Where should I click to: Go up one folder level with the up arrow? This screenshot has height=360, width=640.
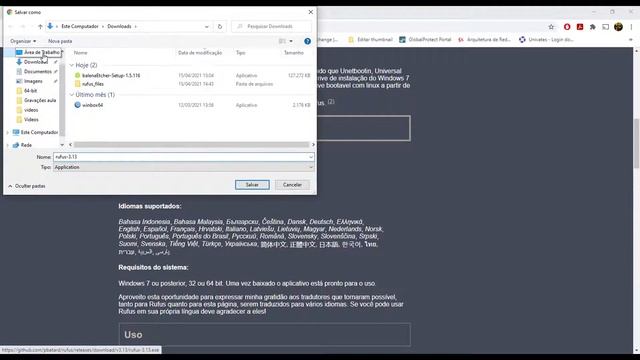(x=40, y=27)
